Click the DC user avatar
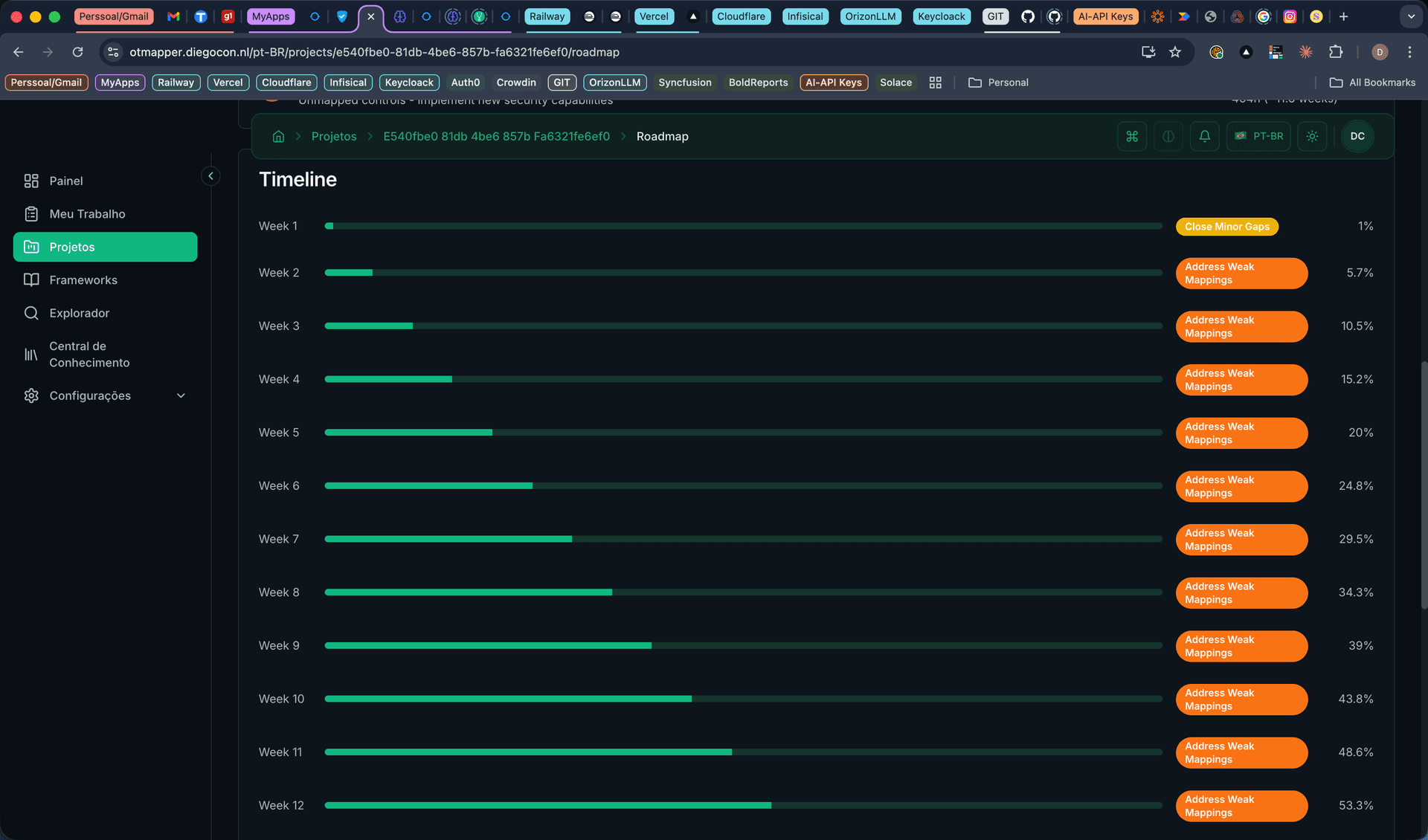The width and height of the screenshot is (1428, 840). [1357, 136]
